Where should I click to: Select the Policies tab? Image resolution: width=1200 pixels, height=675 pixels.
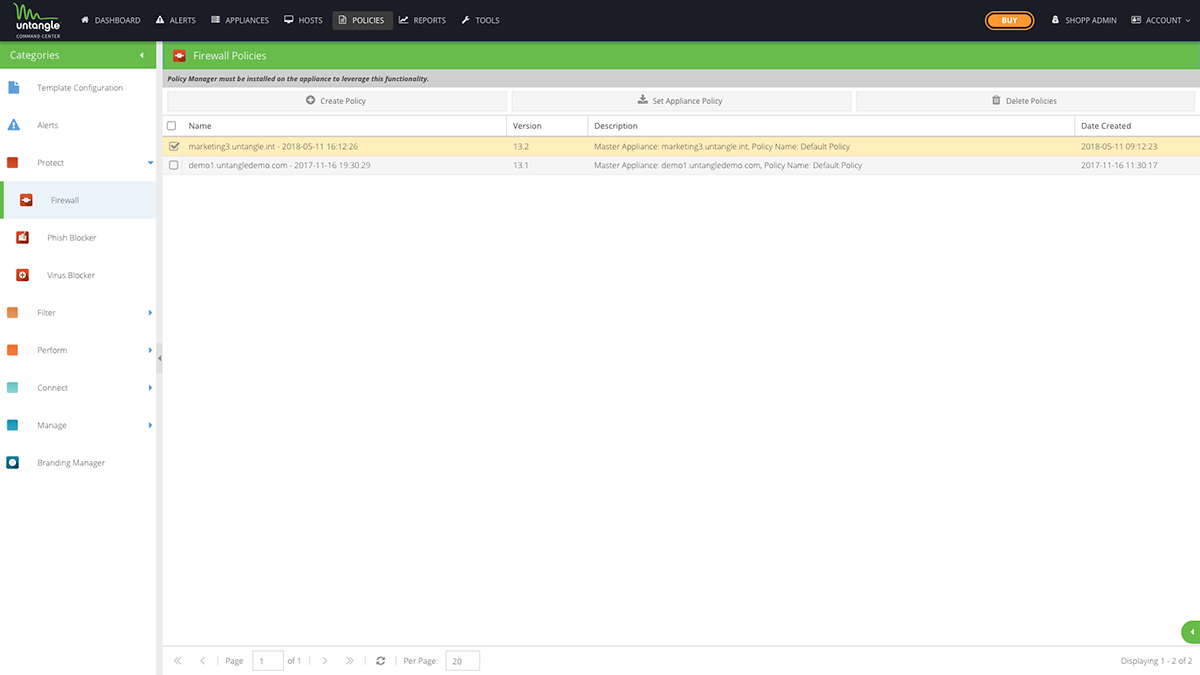(x=362, y=20)
